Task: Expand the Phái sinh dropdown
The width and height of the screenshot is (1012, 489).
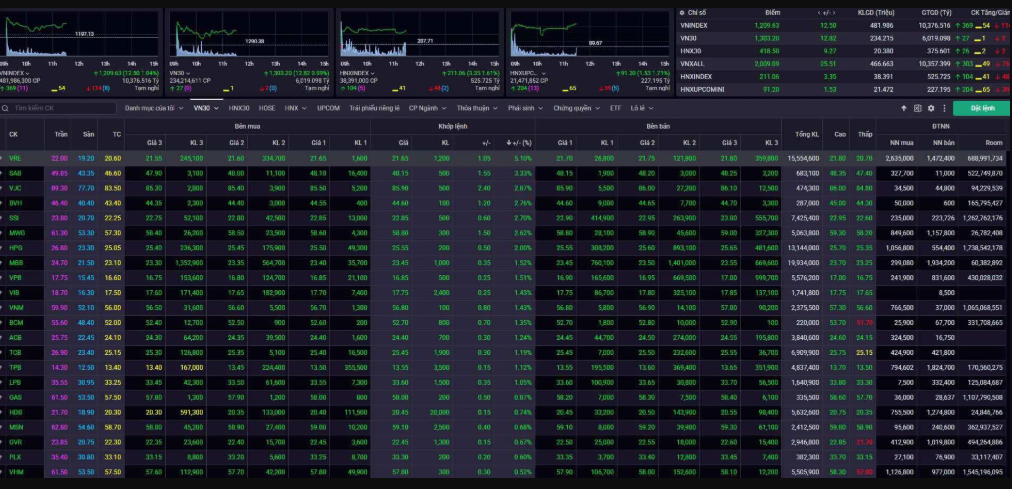Action: coord(540,108)
